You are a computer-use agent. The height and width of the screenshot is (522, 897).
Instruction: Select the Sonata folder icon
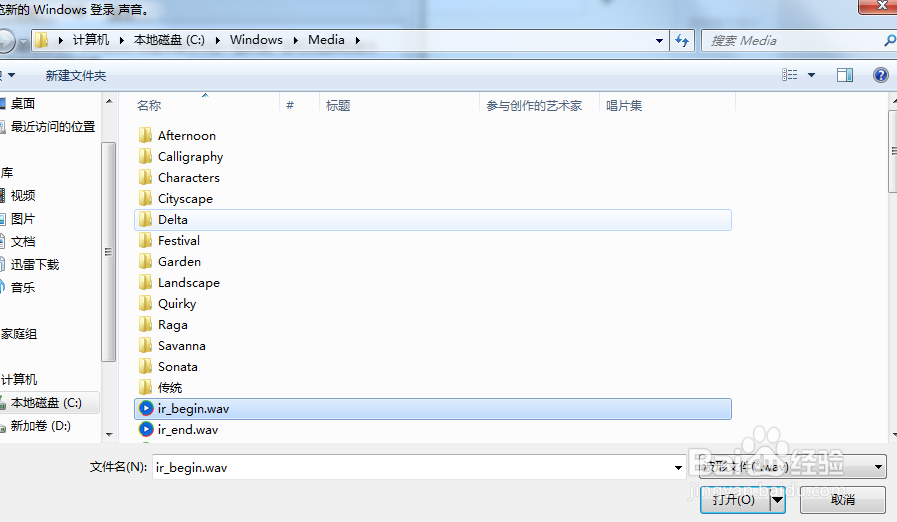[x=145, y=366]
